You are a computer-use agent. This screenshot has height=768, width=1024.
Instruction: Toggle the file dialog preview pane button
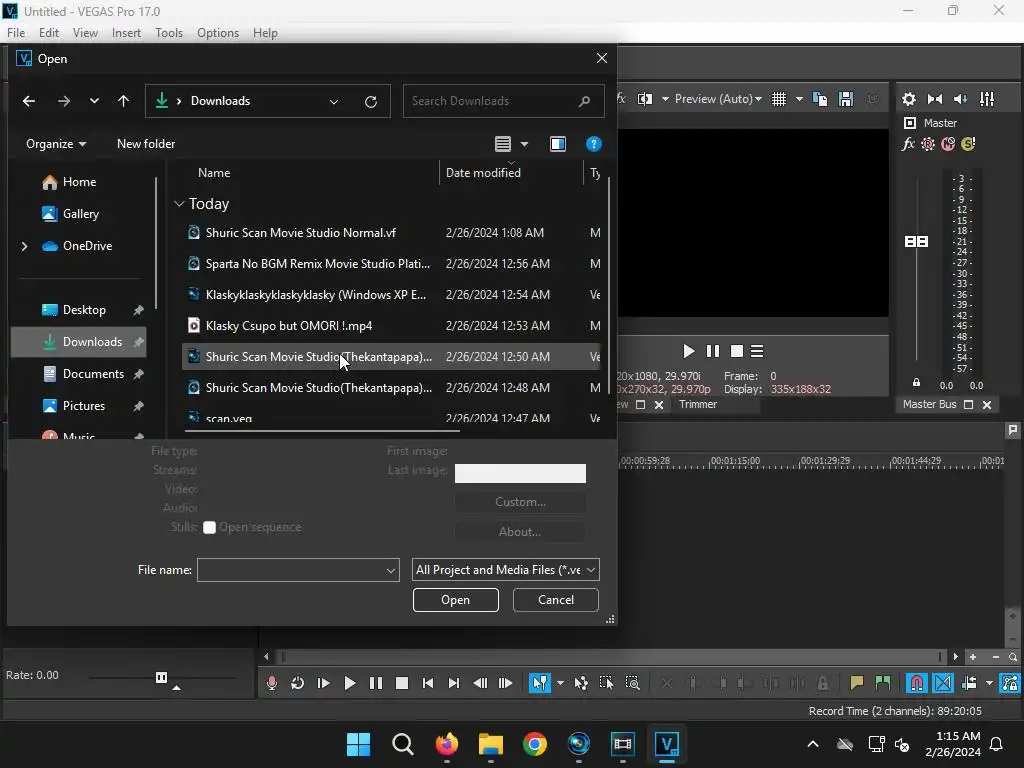point(558,144)
